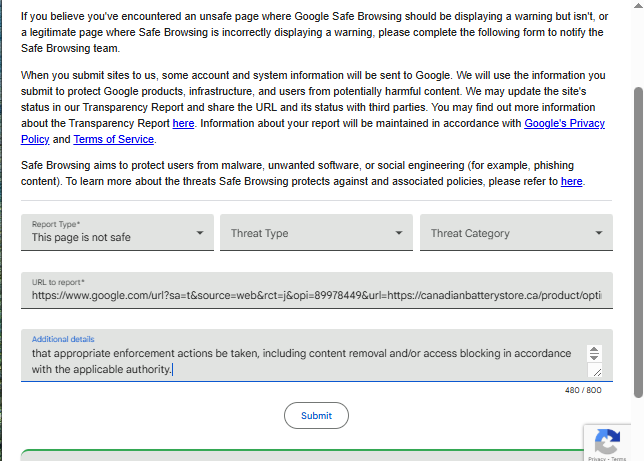
Task: Click the 'Report Type*' label
Action: coord(56,224)
